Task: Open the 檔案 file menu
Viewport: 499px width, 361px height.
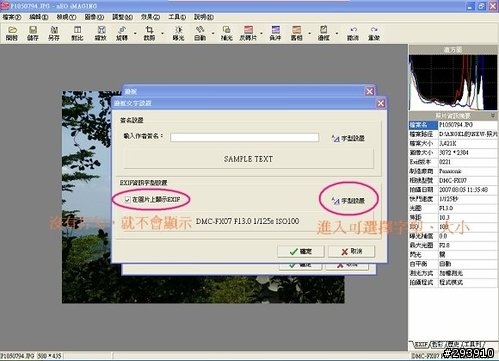Action: tap(12, 17)
